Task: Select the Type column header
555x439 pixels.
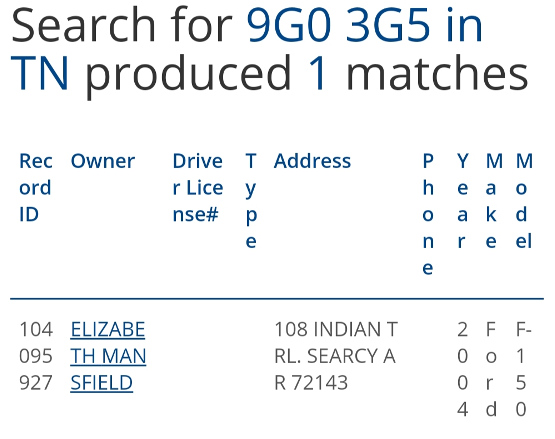Action: [x=251, y=201]
